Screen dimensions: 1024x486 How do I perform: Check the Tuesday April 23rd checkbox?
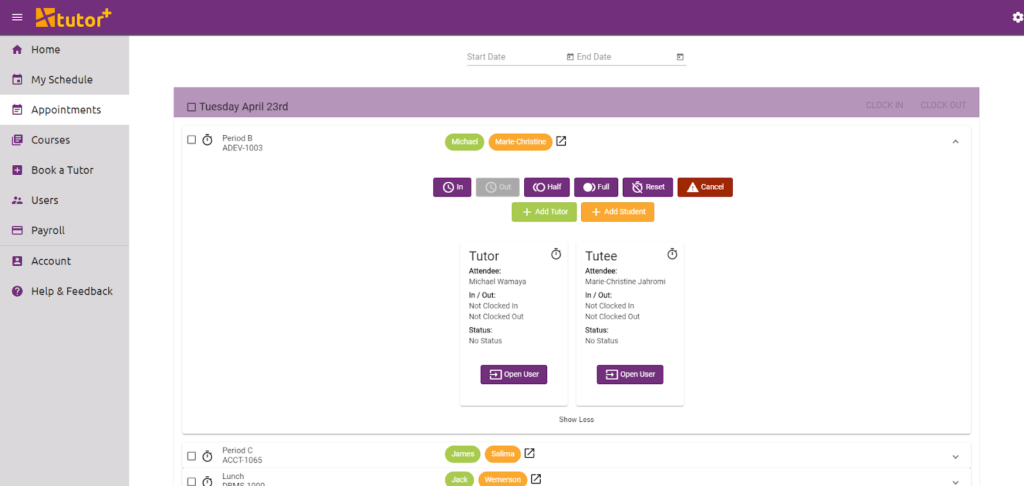tap(191, 106)
